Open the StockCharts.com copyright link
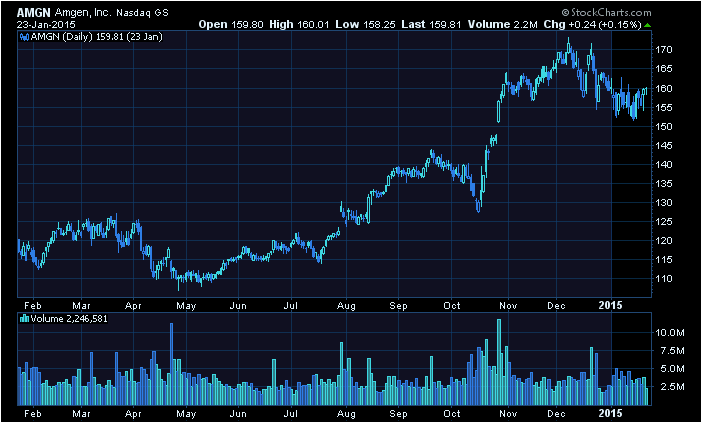 pos(606,13)
